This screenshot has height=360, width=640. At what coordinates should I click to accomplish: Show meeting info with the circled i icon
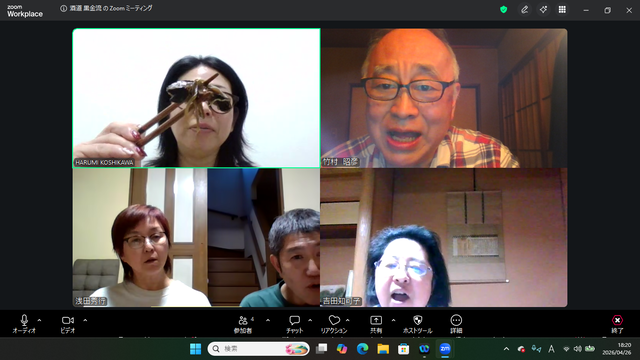tap(63, 9)
